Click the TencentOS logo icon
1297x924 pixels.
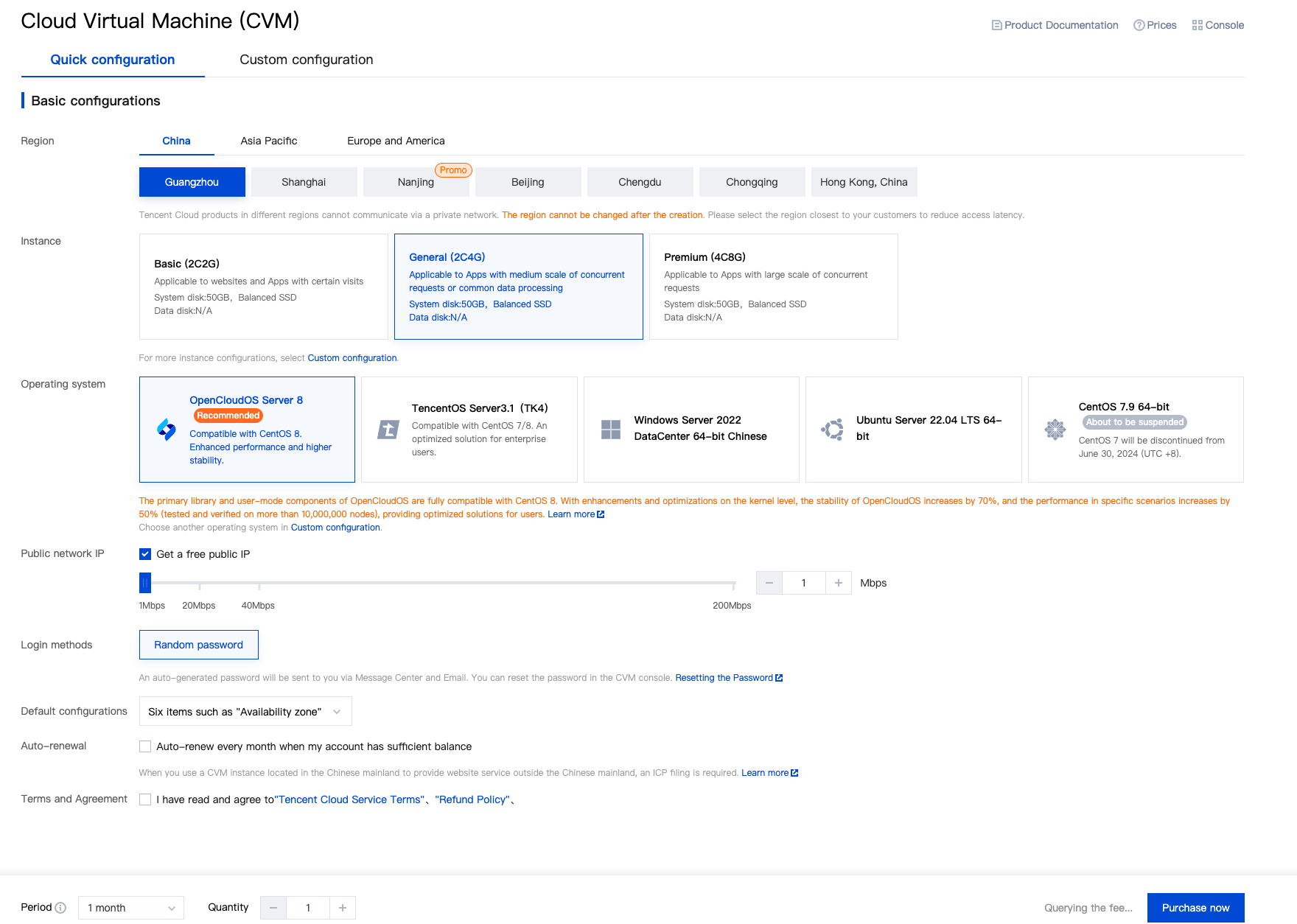click(x=388, y=430)
